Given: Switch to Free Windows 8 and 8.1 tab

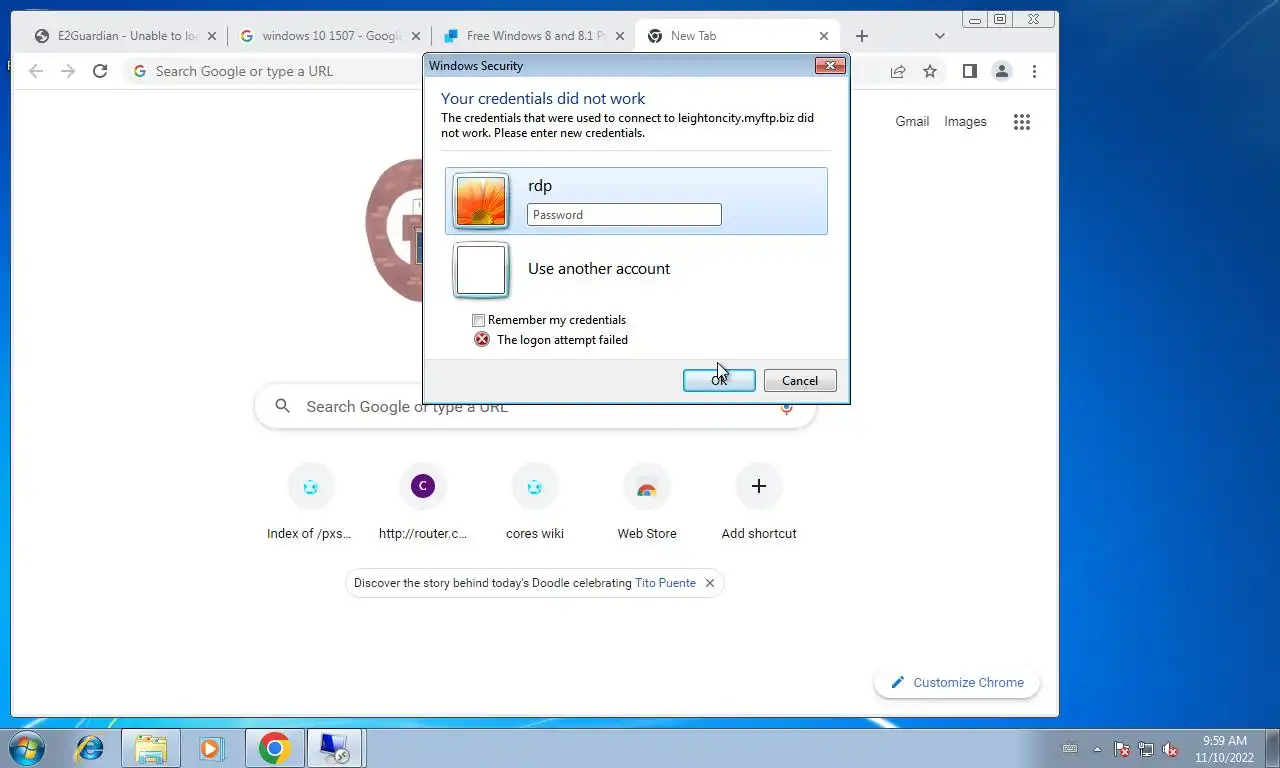Looking at the screenshot, I should (533, 36).
